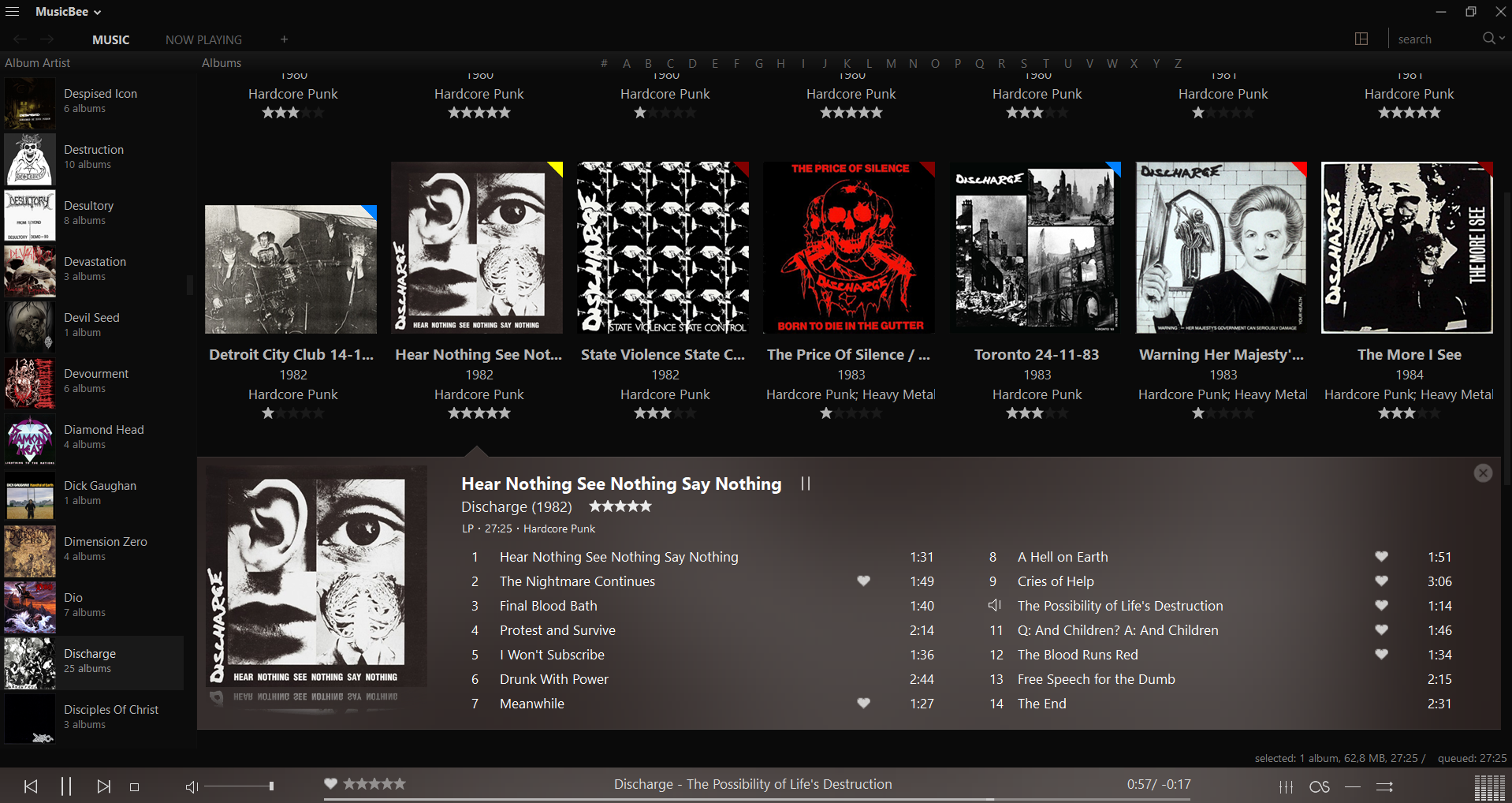The width and height of the screenshot is (1512, 803).
Task: Skip to the next track
Action: tap(103, 786)
